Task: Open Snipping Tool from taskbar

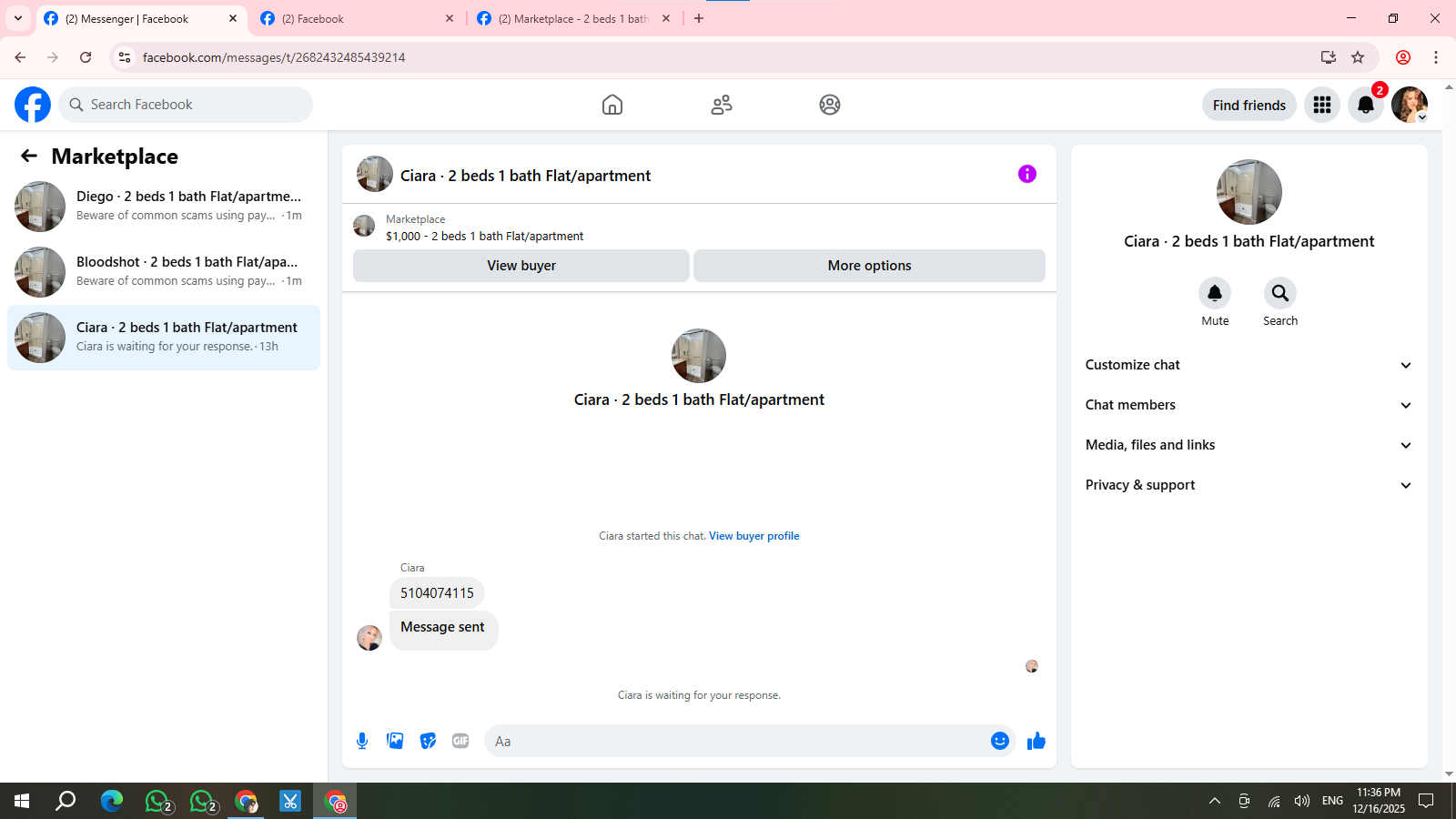Action: [x=290, y=801]
